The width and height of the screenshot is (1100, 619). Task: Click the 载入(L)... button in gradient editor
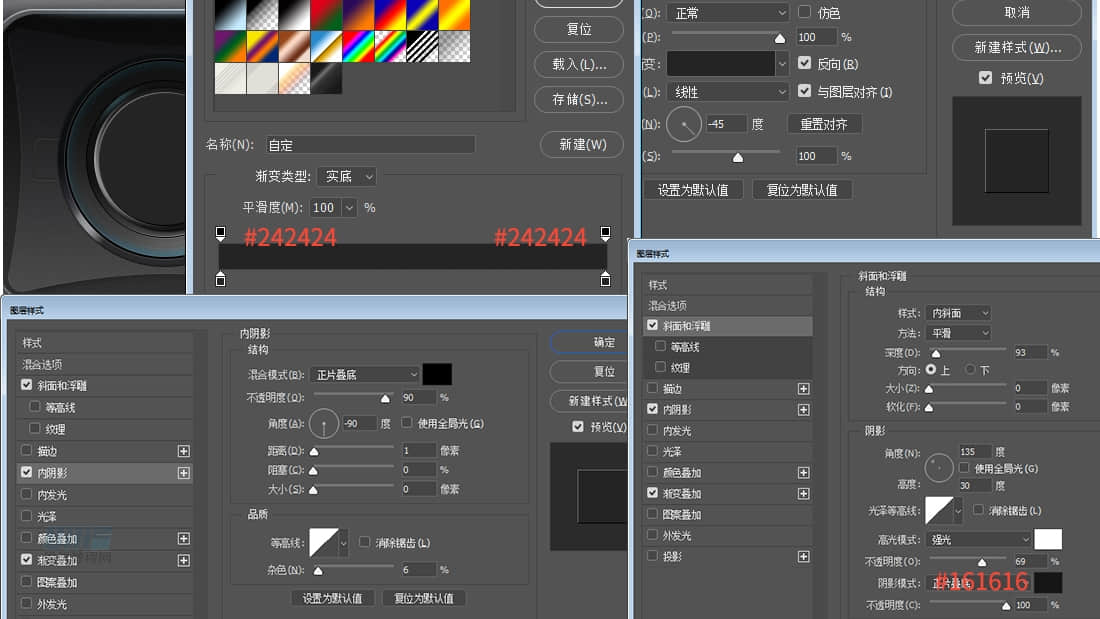point(579,65)
